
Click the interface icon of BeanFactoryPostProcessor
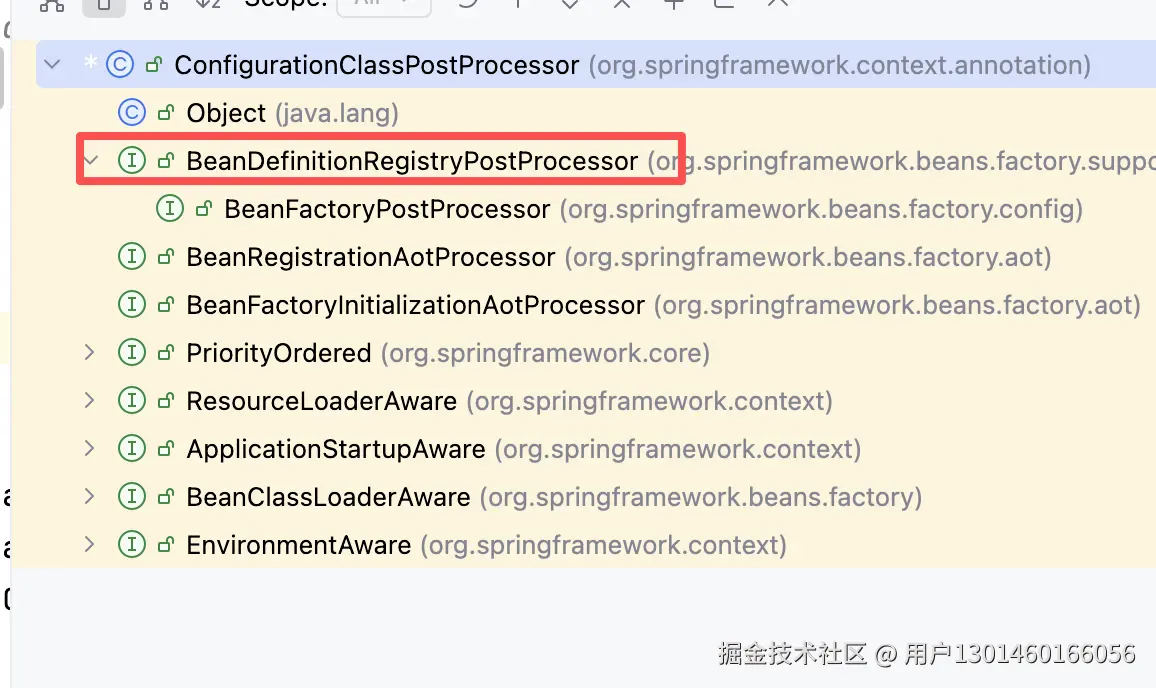coord(170,209)
